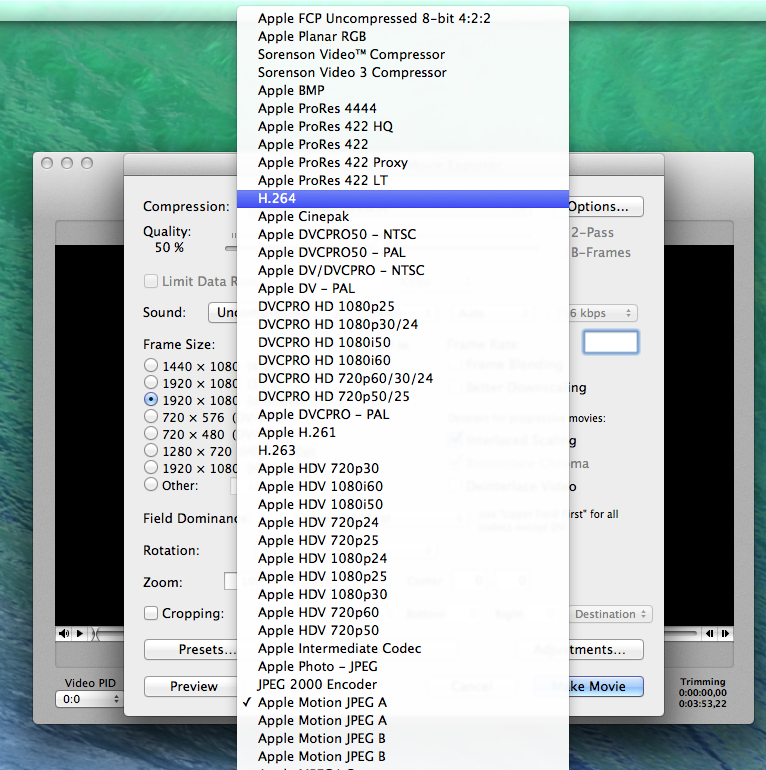Screen dimensions: 766x770
Task: Open the Video PID dropdown
Action: 88,699
